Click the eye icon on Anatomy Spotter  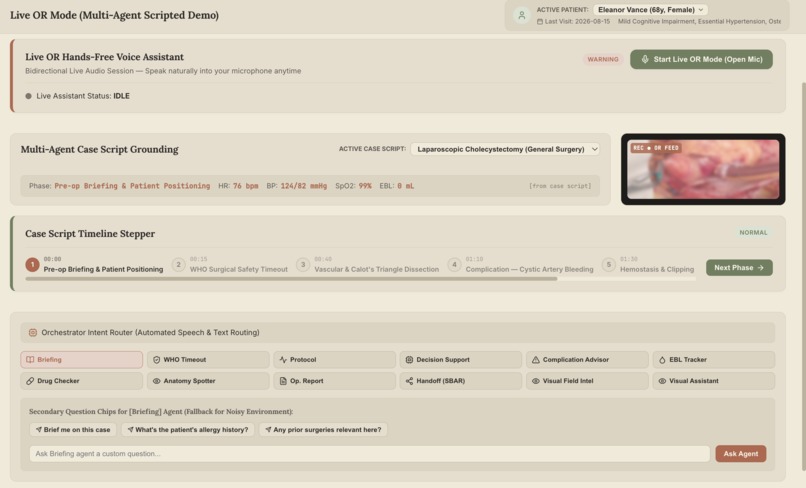pos(157,381)
